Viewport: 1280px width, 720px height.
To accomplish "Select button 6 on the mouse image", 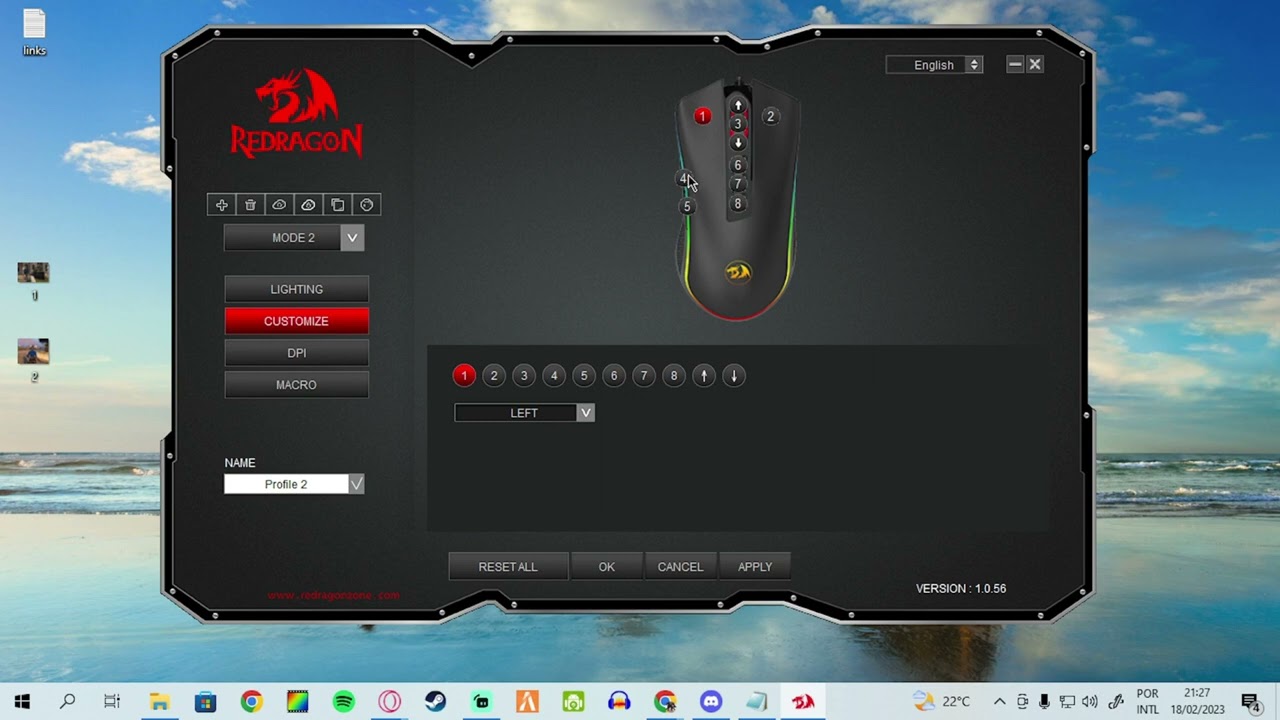I will point(738,165).
